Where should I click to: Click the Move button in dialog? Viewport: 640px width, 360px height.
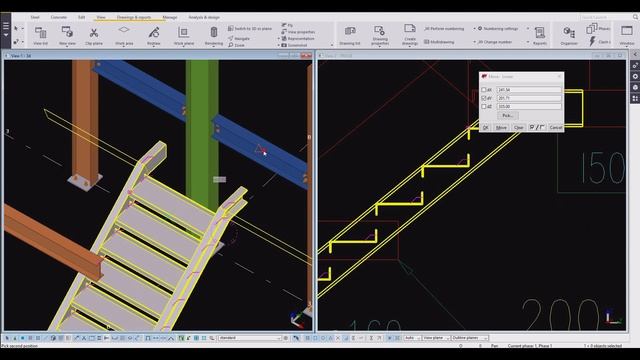[501, 127]
